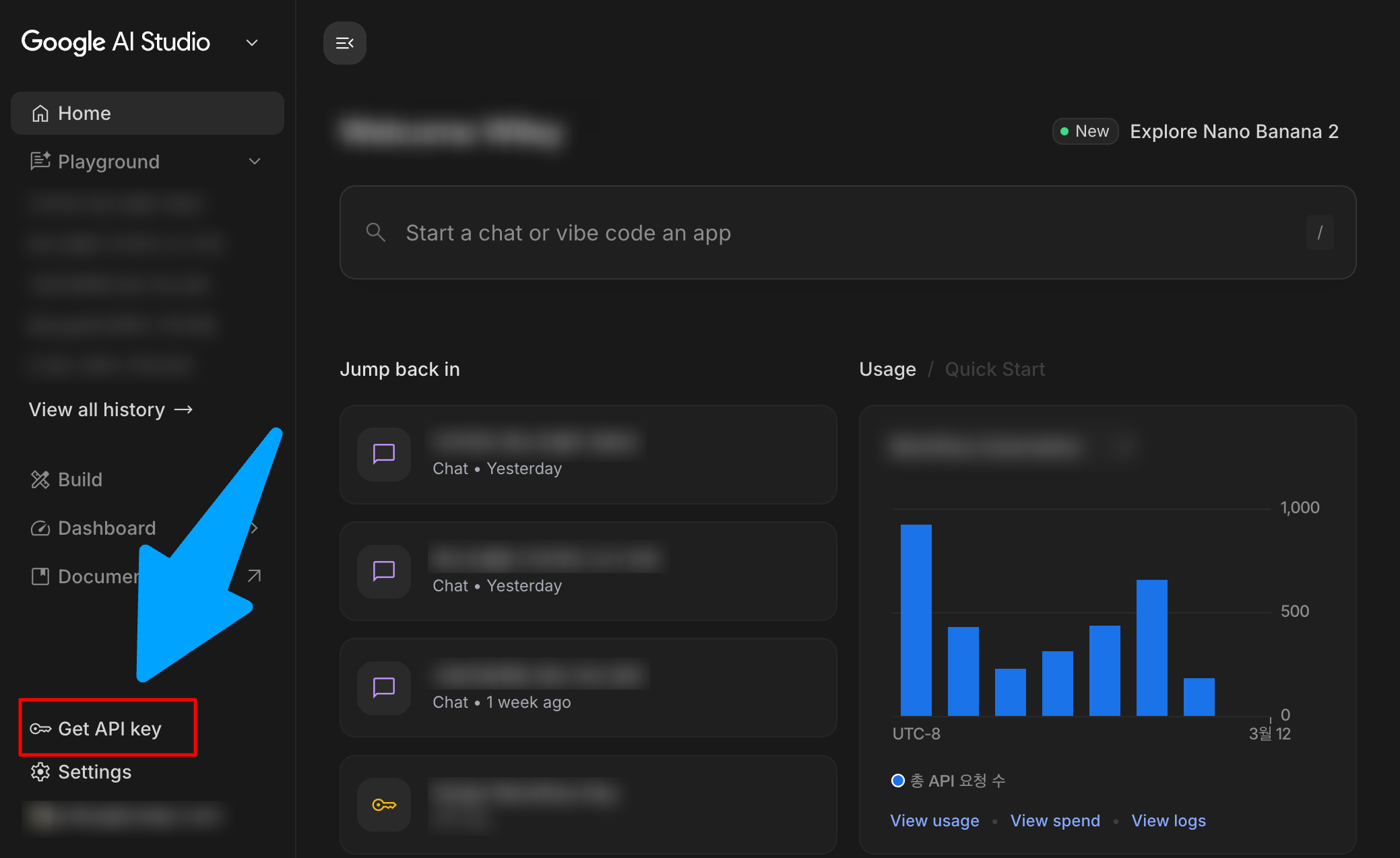Click the tallest bar in usage chart
Image resolution: width=1400 pixels, height=858 pixels.
click(916, 620)
